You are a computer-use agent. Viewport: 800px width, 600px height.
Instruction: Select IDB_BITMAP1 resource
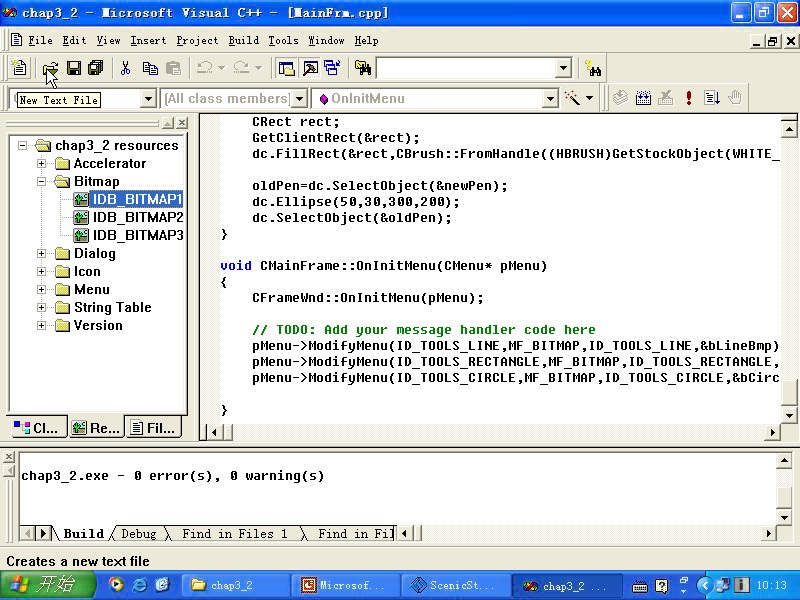click(x=137, y=199)
